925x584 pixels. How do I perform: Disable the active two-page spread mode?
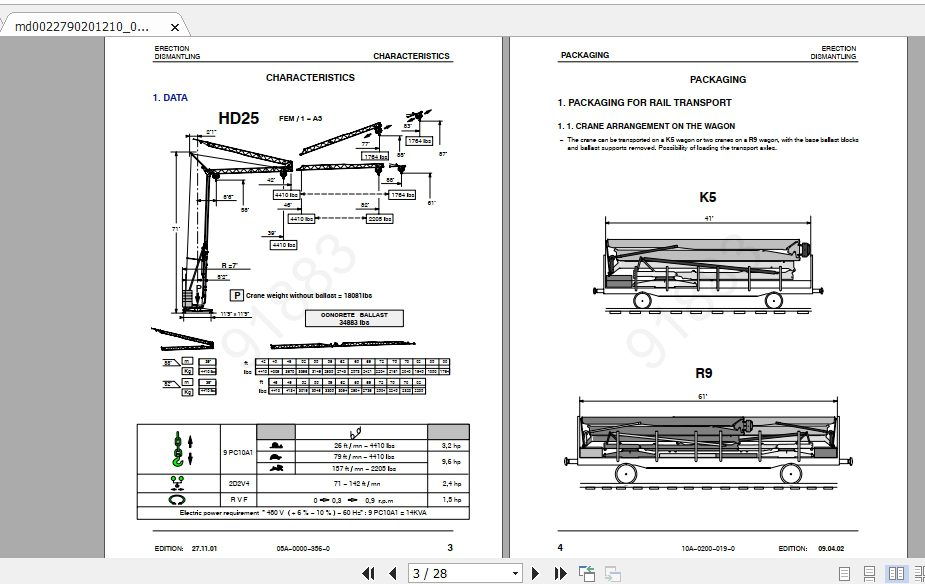pos(896,573)
